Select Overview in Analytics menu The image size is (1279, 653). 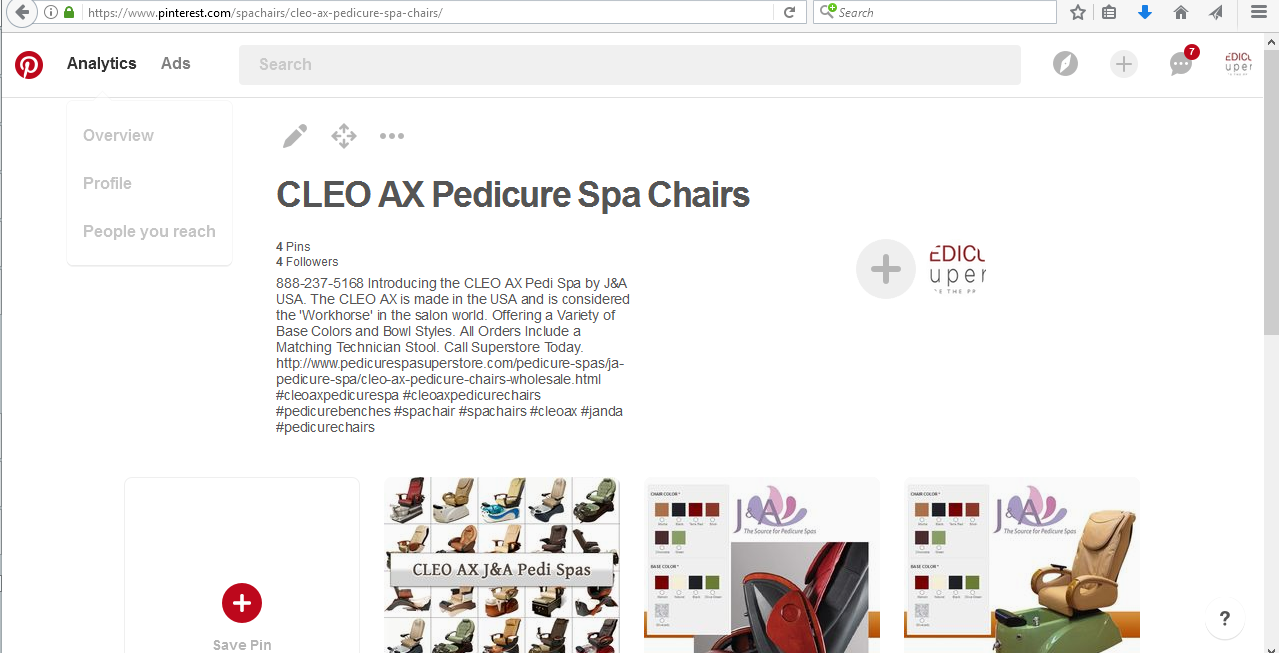pyautogui.click(x=118, y=135)
